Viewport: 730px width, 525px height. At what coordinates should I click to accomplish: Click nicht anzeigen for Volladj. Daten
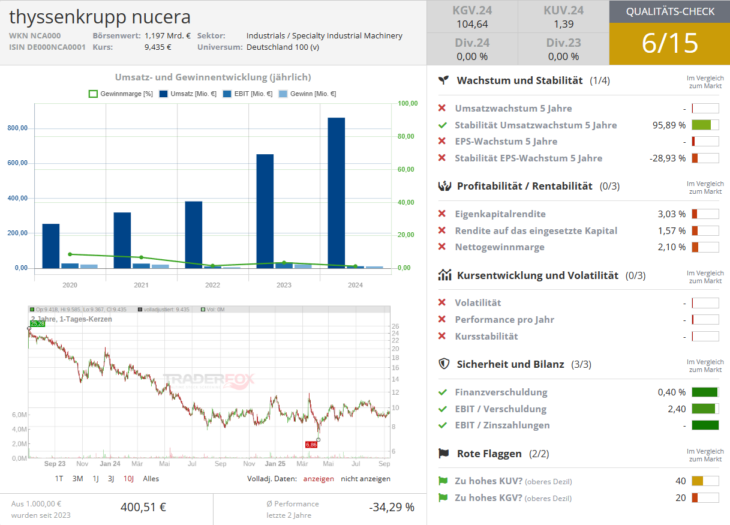click(x=365, y=478)
